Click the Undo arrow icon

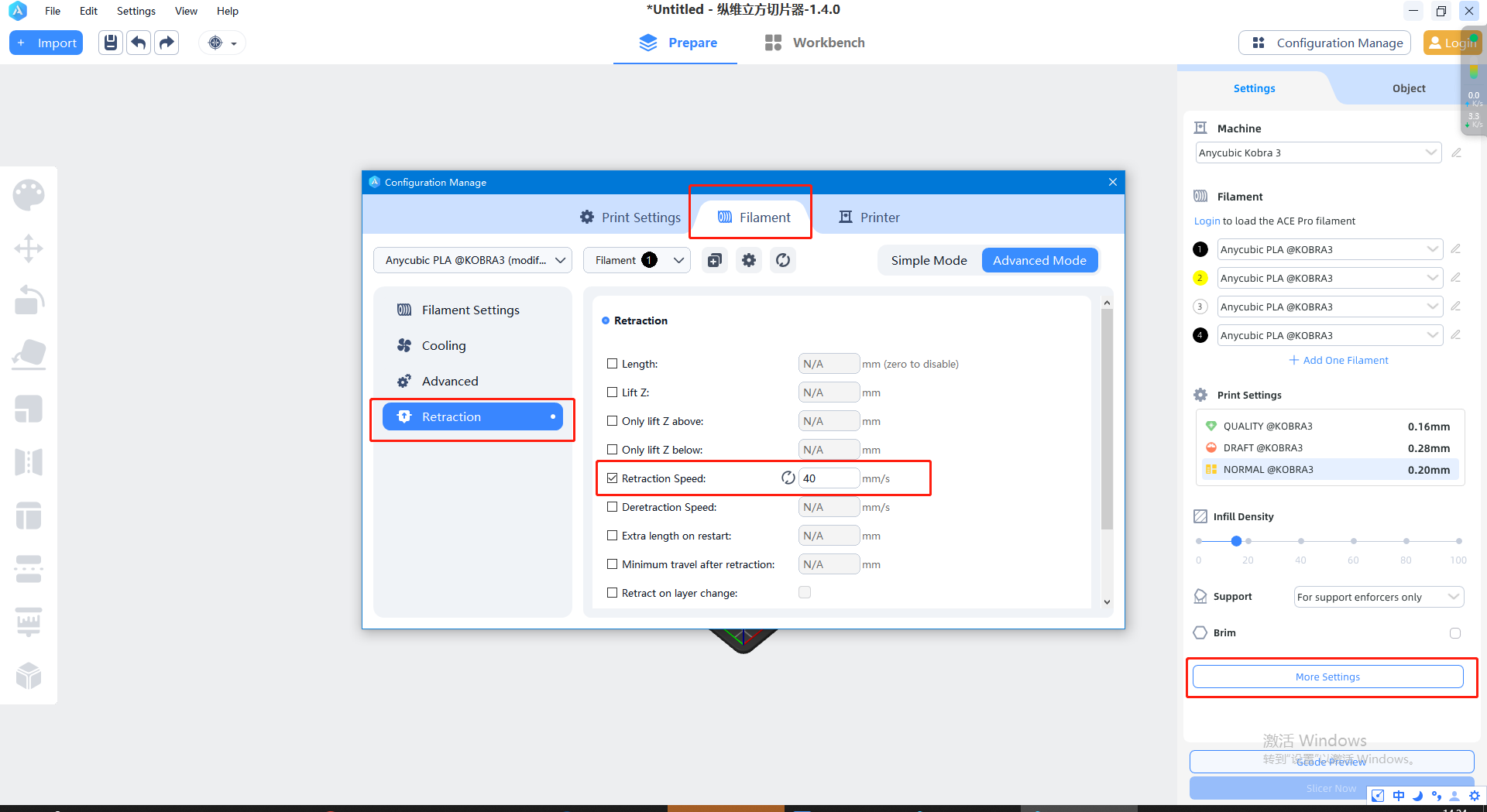(139, 43)
